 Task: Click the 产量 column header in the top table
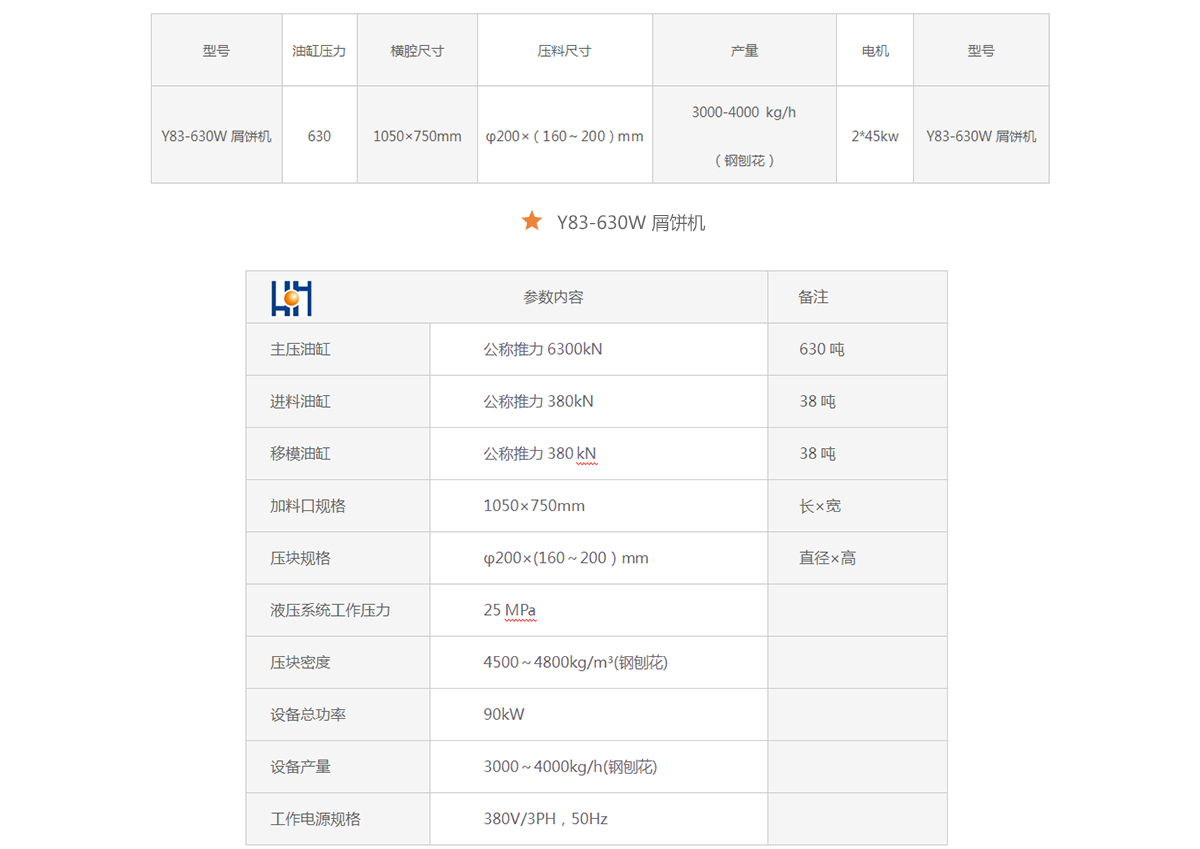pyautogui.click(x=744, y=51)
